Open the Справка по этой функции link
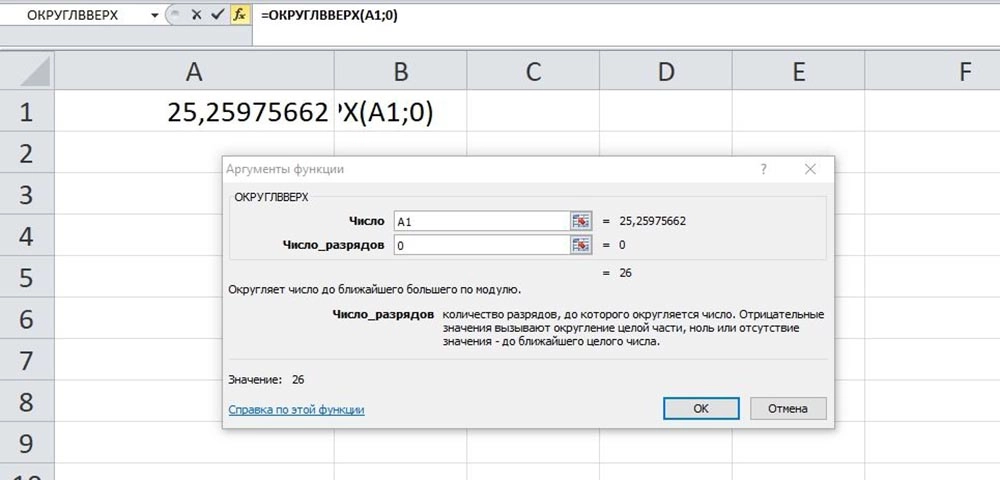The width and height of the screenshot is (1000, 480). click(x=296, y=409)
